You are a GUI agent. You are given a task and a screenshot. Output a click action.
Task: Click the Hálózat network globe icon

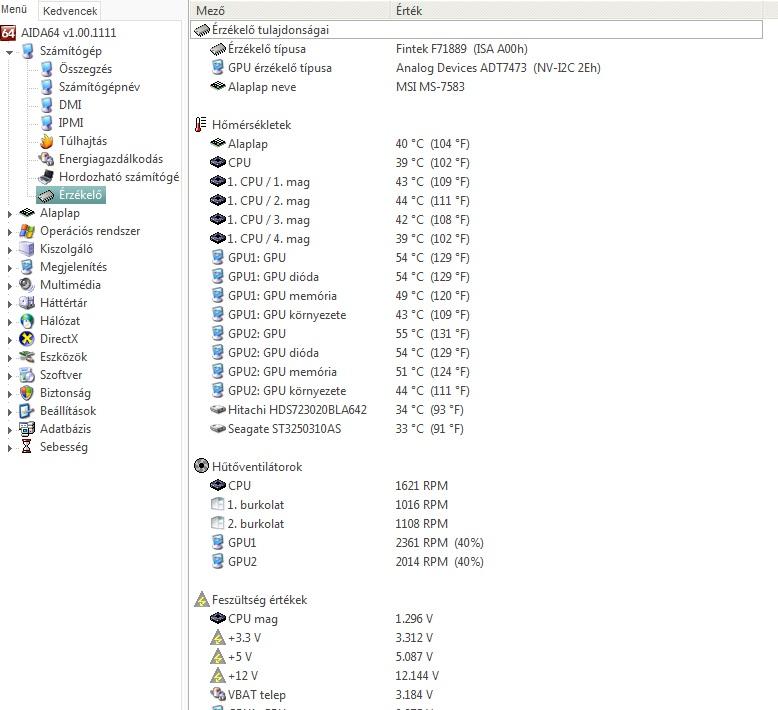27,321
